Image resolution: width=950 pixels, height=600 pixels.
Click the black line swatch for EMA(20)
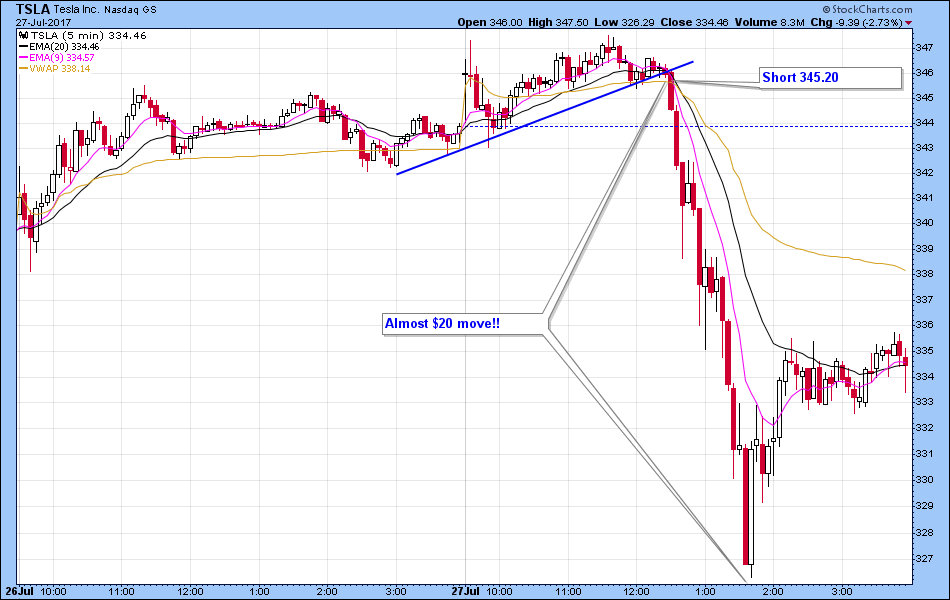pyautogui.click(x=24, y=47)
